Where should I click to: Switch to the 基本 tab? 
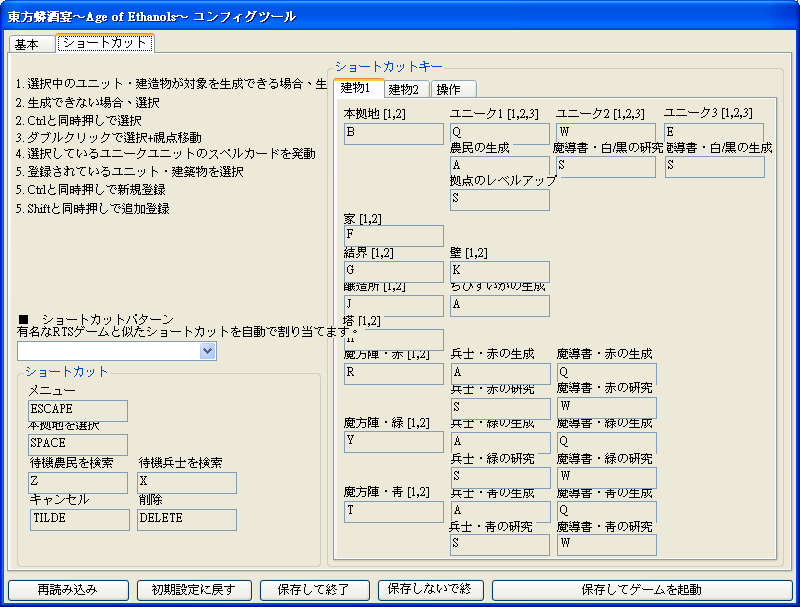pos(28,44)
